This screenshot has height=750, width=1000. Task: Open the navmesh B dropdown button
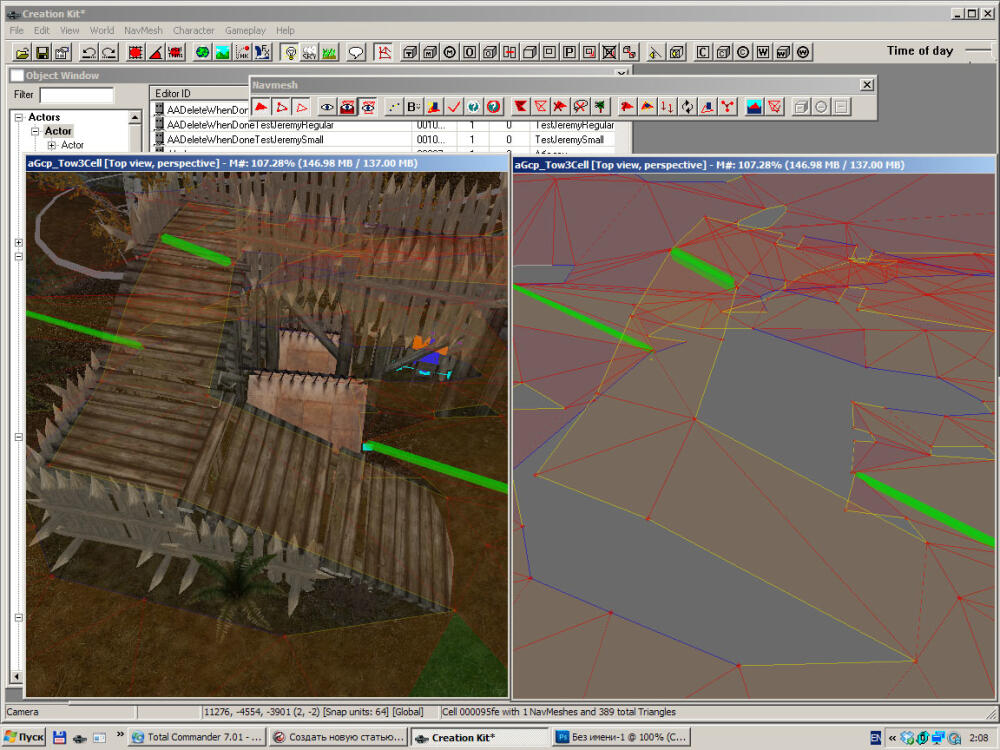tap(413, 107)
